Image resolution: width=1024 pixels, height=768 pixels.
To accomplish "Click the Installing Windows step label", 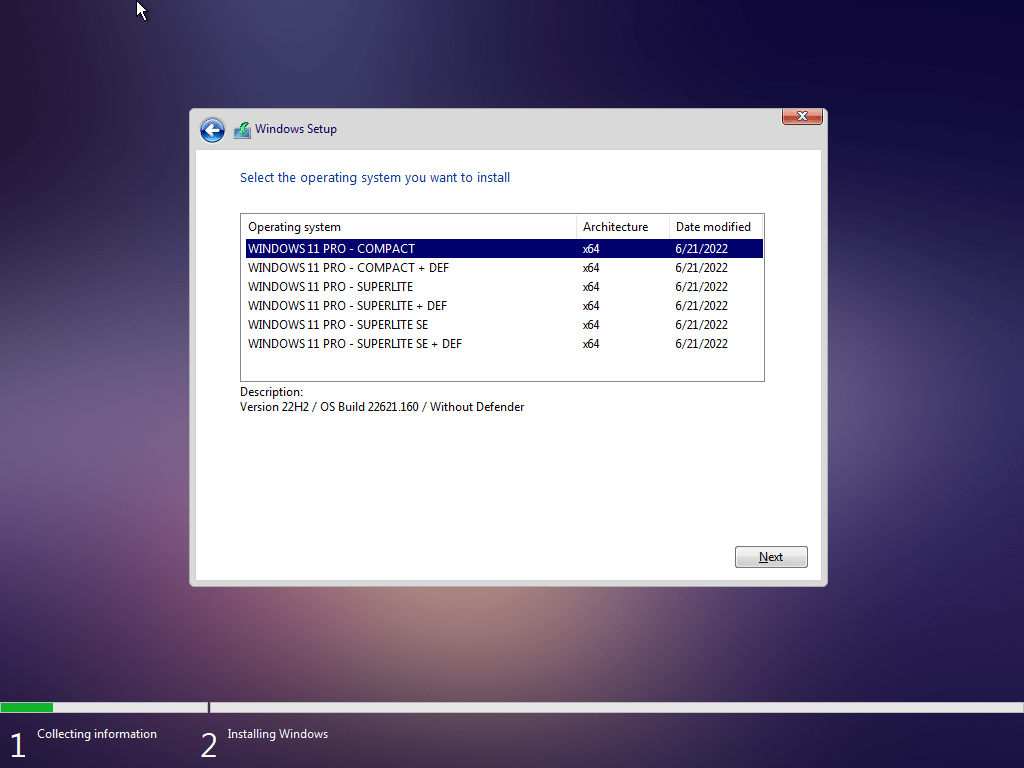I will pyautogui.click(x=277, y=734).
